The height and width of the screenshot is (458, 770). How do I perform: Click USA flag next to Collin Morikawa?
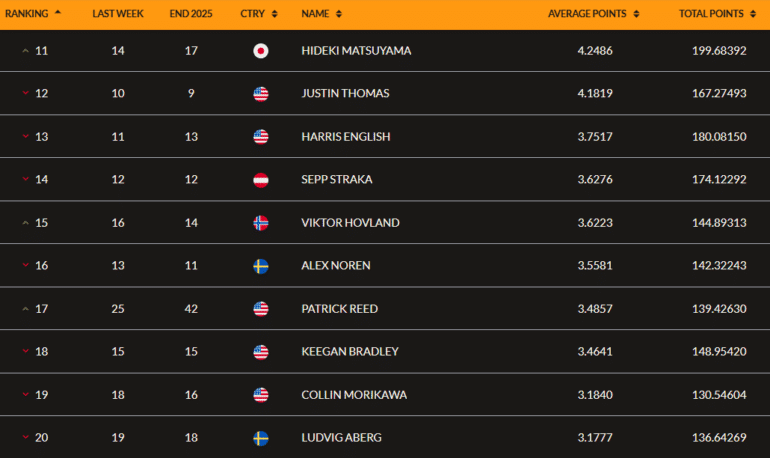click(x=261, y=395)
